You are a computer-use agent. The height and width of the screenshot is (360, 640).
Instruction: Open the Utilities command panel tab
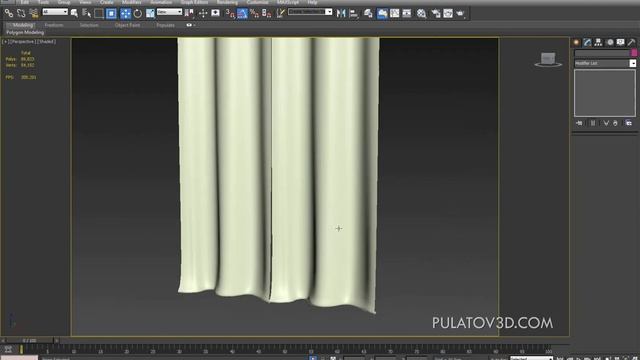click(x=631, y=42)
